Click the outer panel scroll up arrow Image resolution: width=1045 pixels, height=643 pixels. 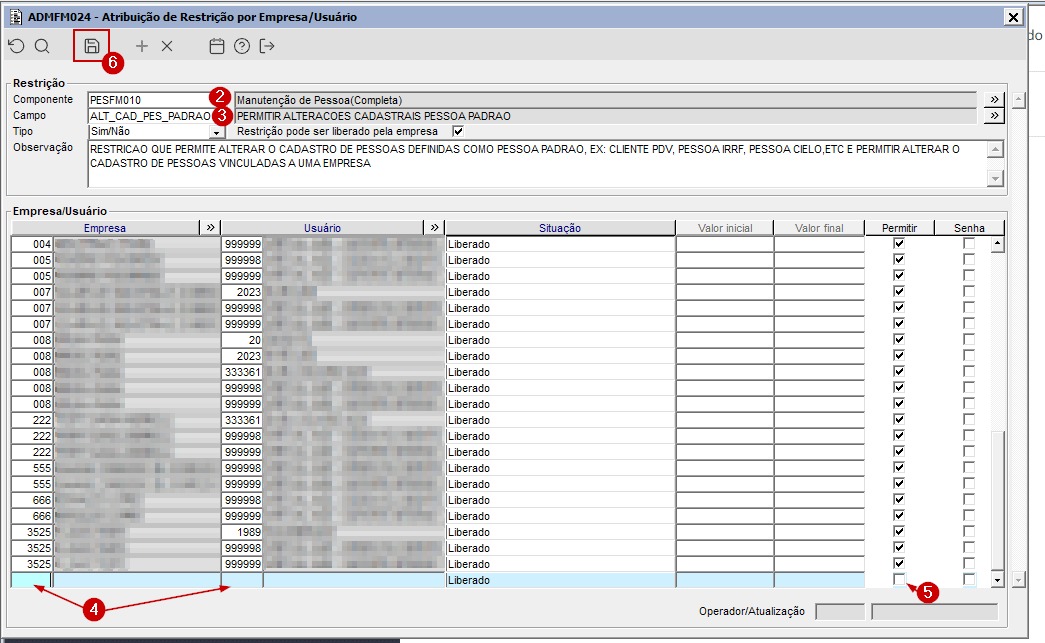click(x=1018, y=101)
